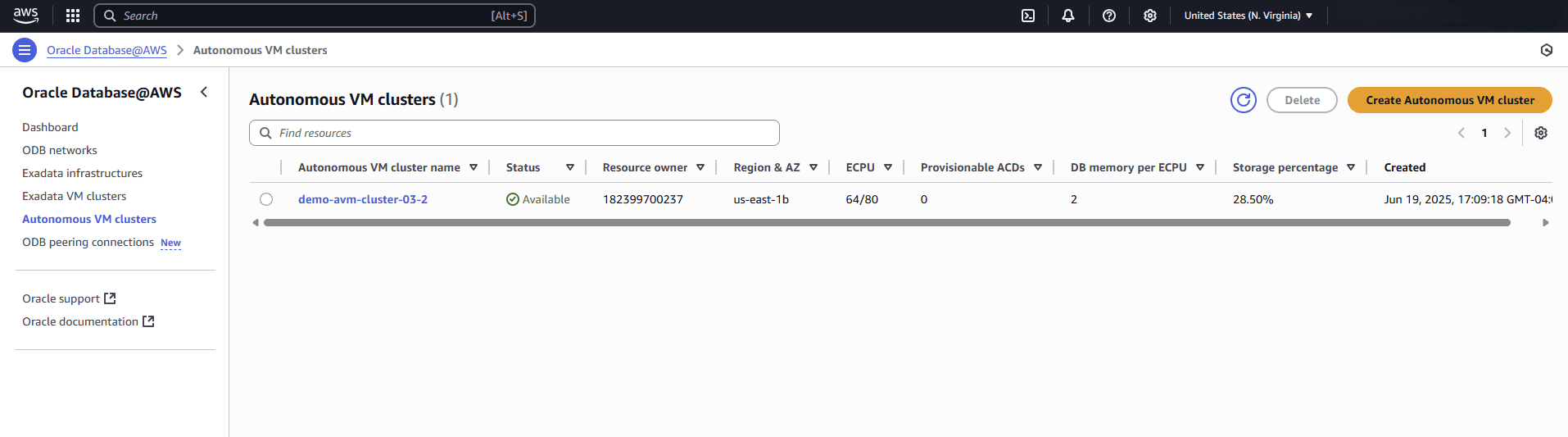Sort by Autonomous VM cluster name
The height and width of the screenshot is (437, 1568).
(x=474, y=167)
